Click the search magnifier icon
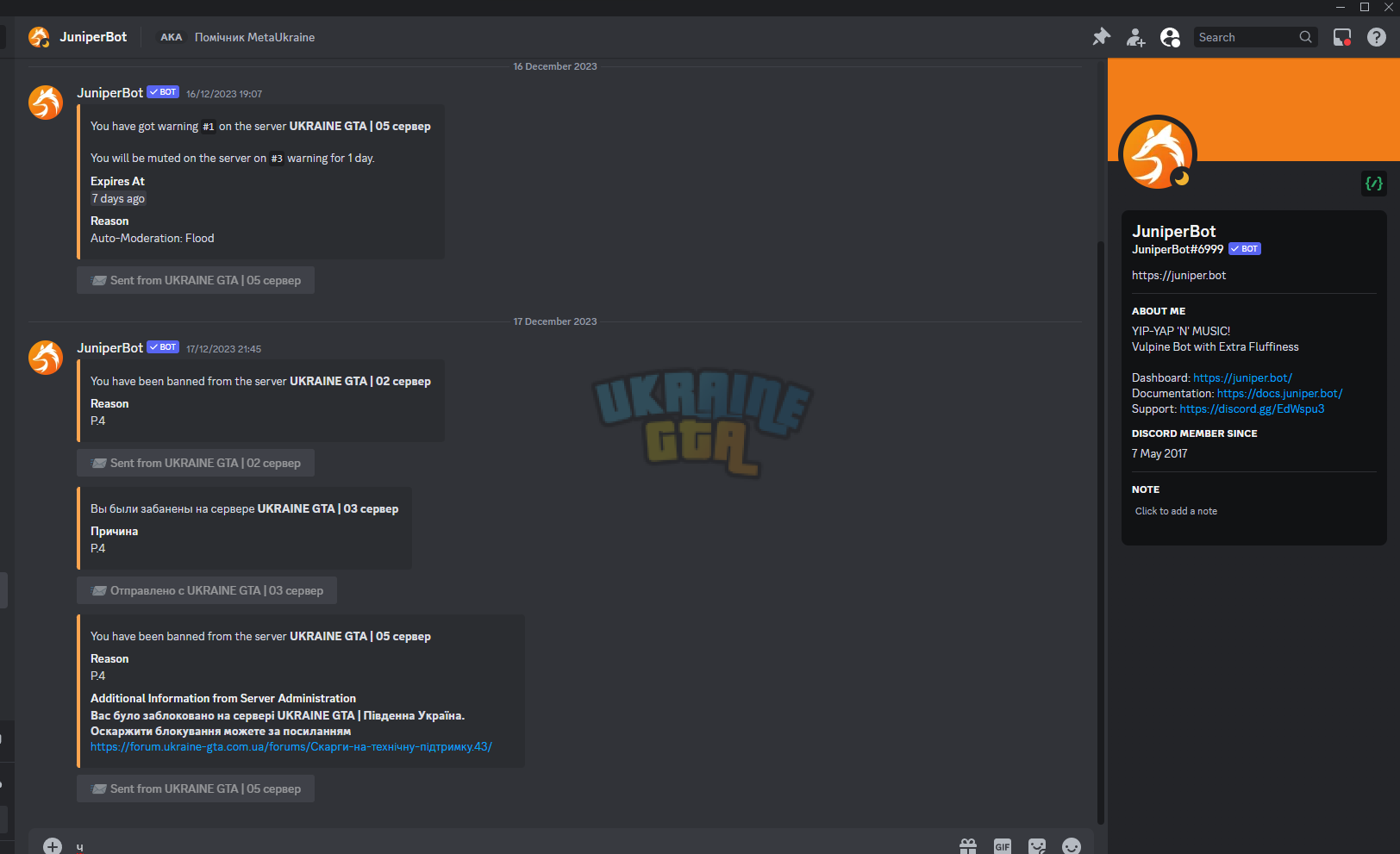 tap(1305, 37)
